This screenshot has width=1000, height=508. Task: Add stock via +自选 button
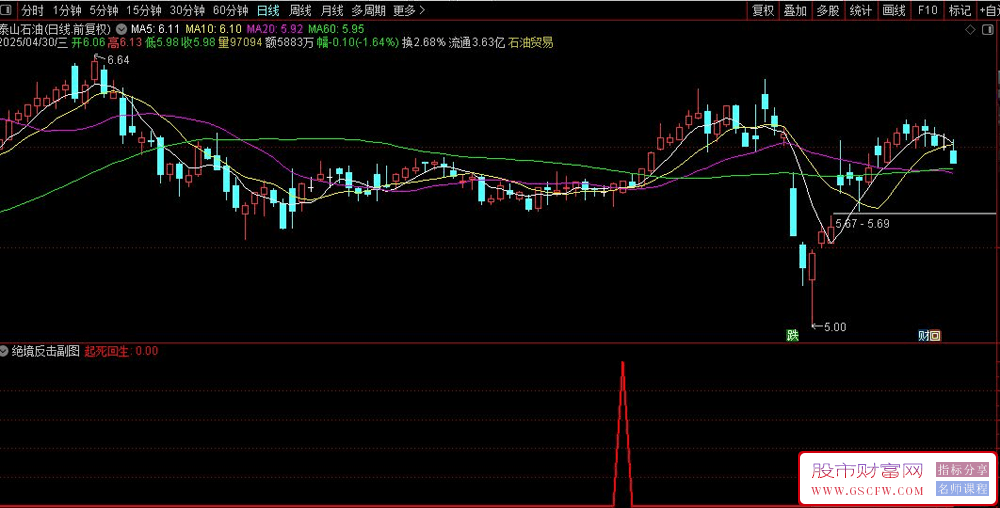click(989, 10)
